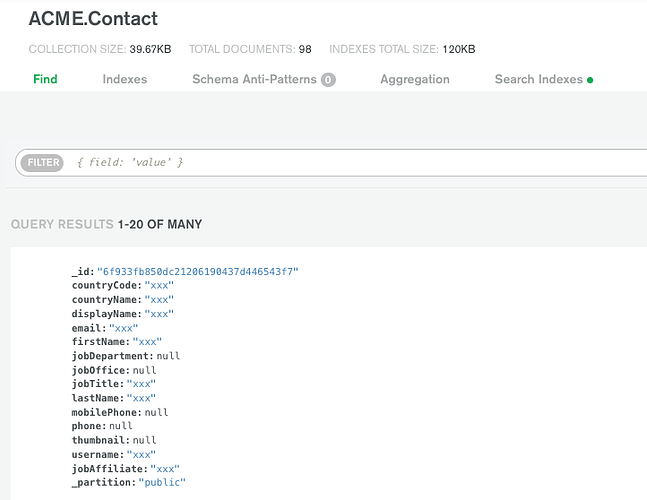This screenshot has width=647, height=500.
Task: Open the Search Indexes tab
Action: pos(539,80)
